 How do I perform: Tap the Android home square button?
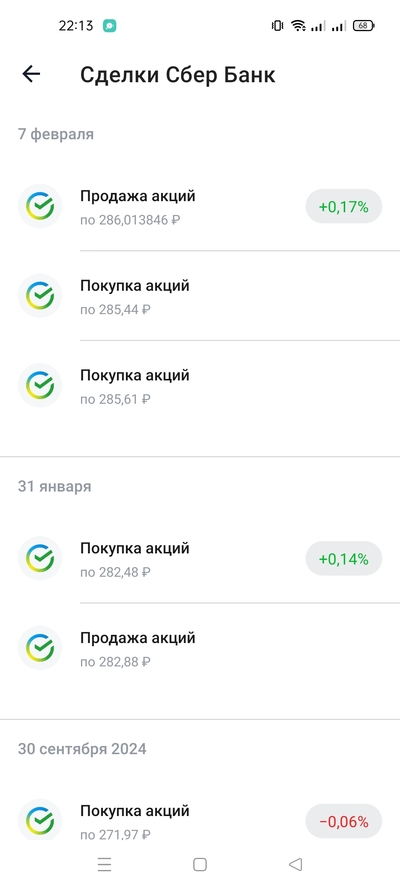[199, 864]
